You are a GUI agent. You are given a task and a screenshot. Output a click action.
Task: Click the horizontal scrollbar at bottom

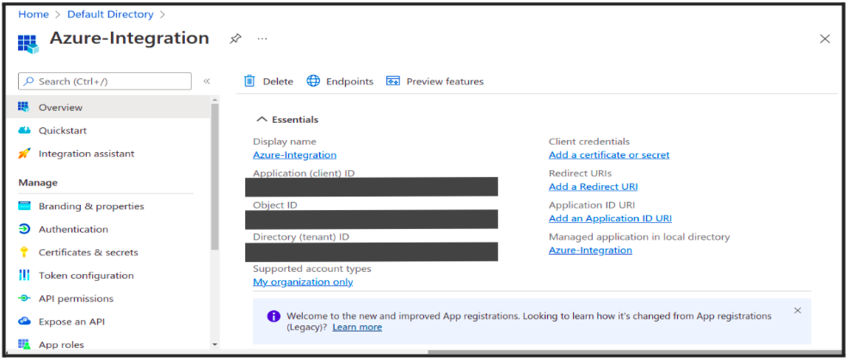coord(632,352)
